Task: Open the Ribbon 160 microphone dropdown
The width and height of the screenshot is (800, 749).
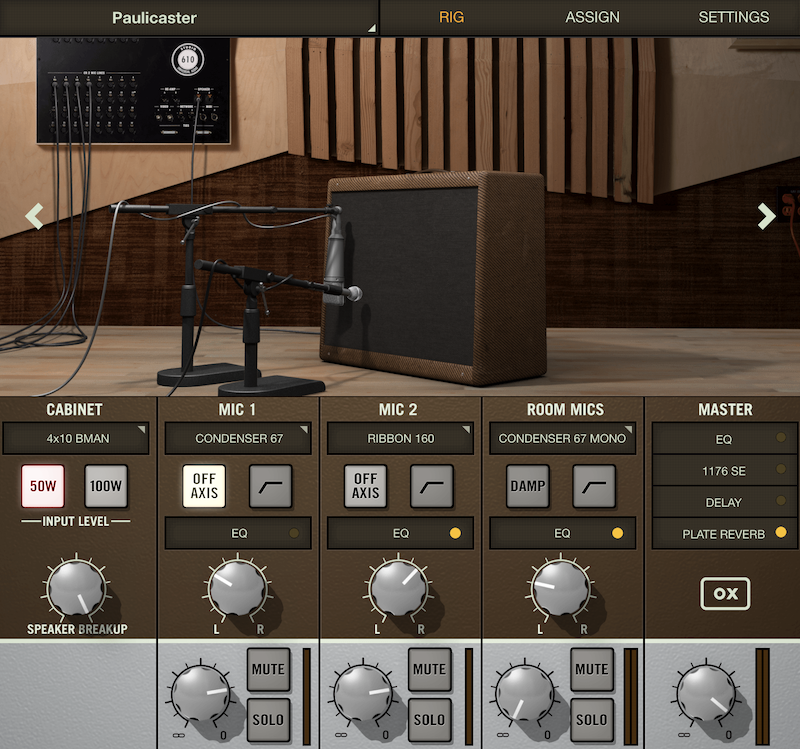Action: tap(400, 438)
